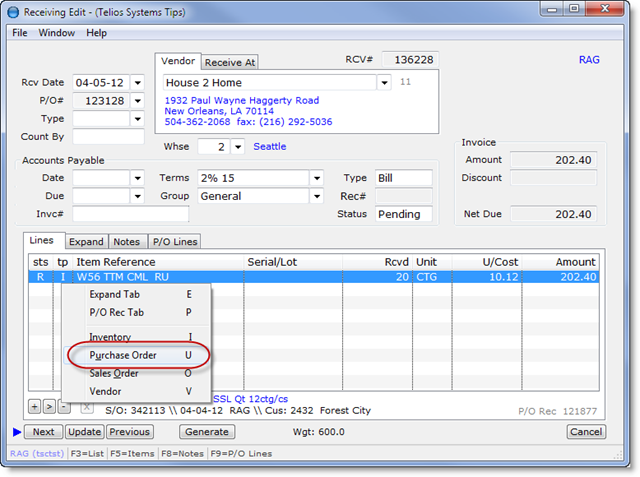Click the disabled X button below grid
This screenshot has height=477, width=640.
86,407
